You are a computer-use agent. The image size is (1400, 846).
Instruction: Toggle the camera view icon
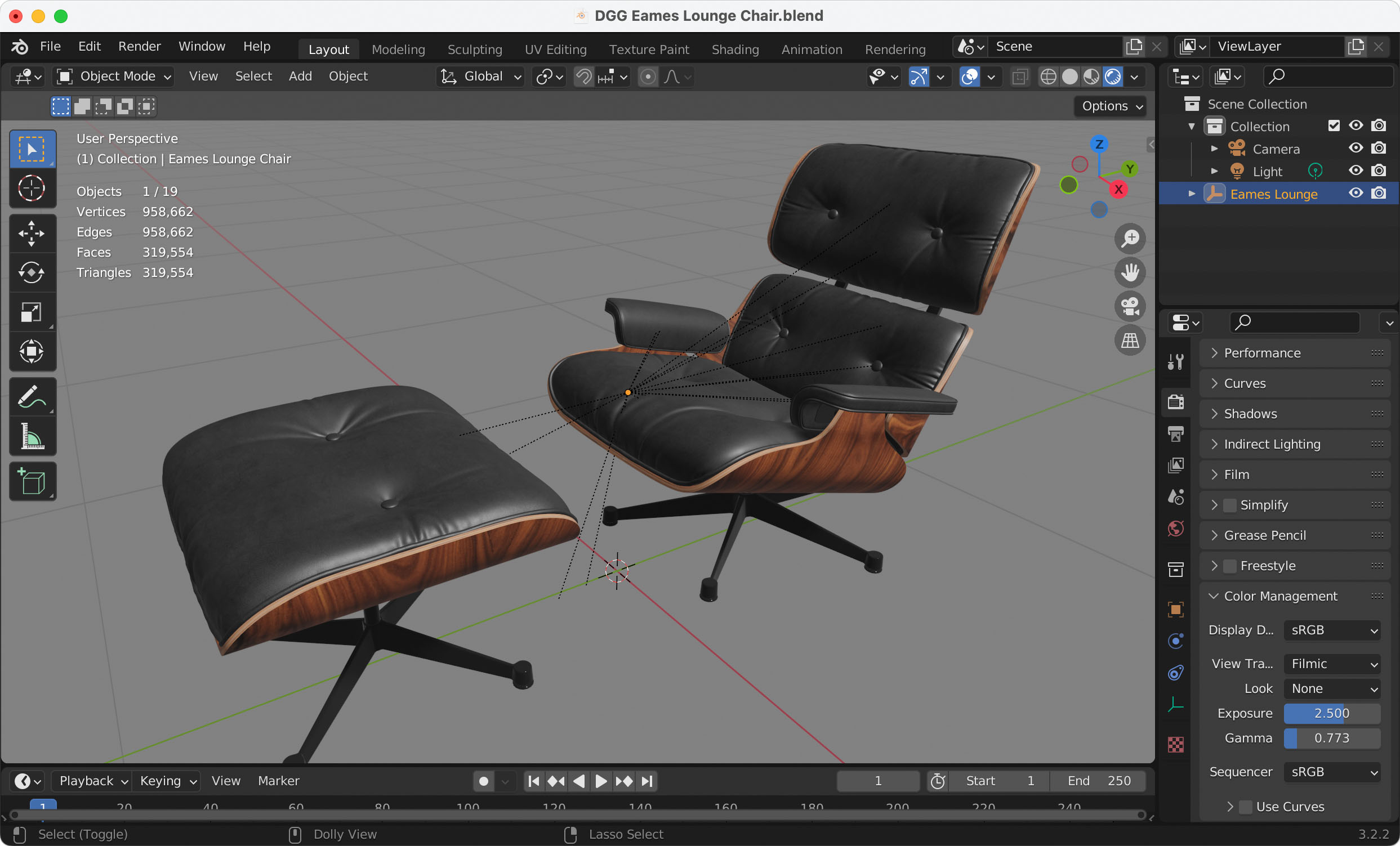click(1130, 306)
